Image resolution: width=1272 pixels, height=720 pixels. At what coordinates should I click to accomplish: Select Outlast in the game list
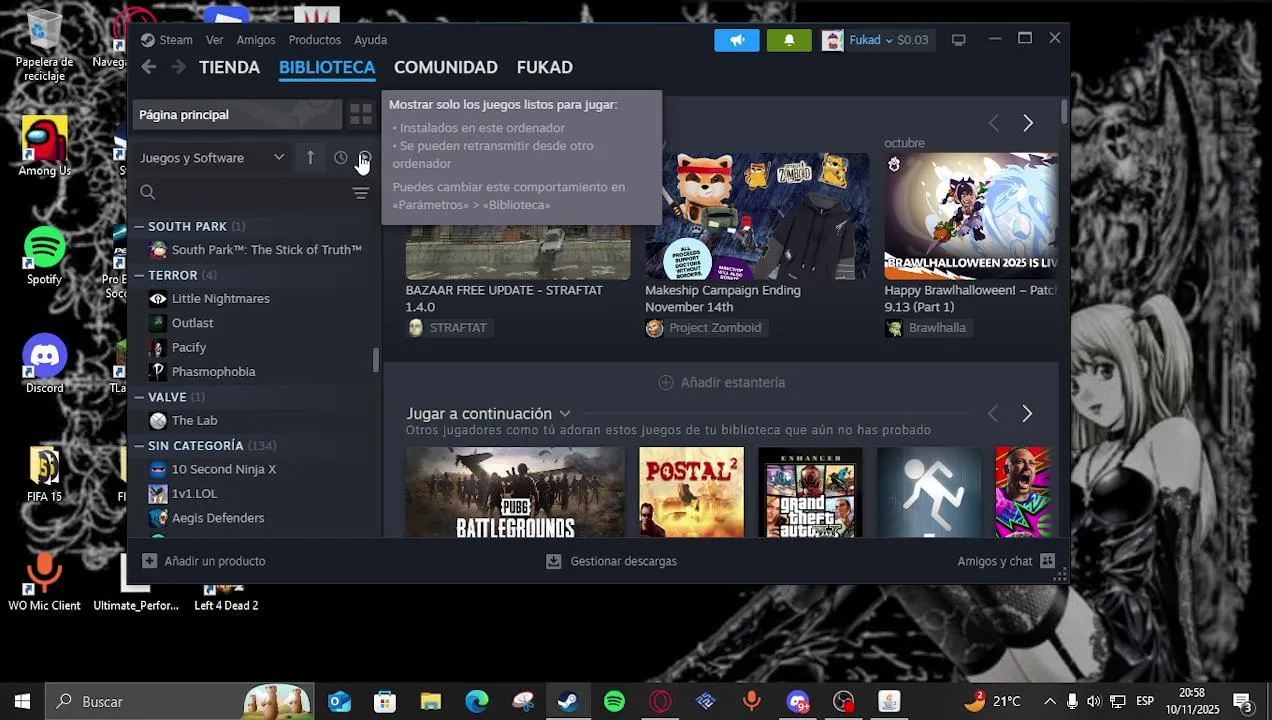[x=181, y=323]
